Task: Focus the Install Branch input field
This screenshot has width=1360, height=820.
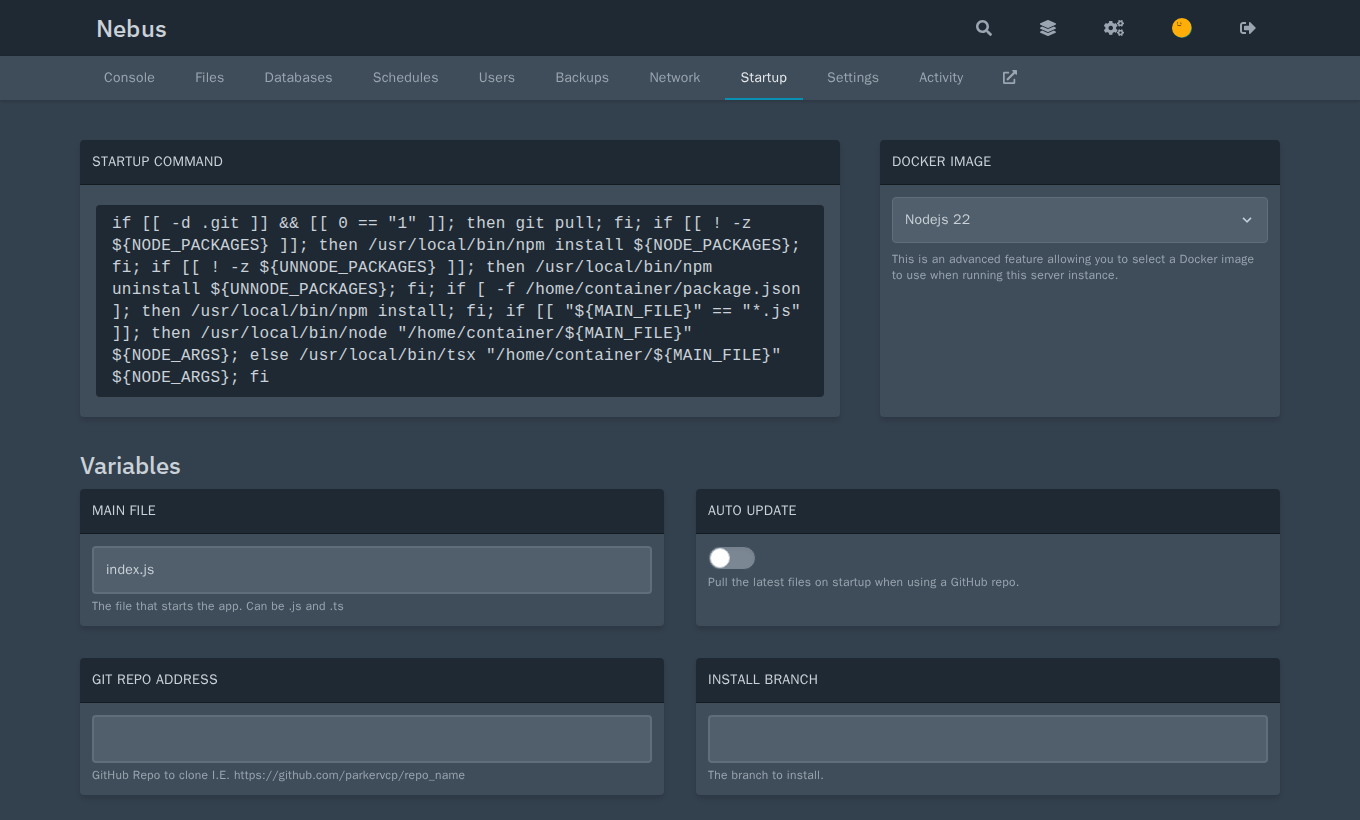Action: 988,739
